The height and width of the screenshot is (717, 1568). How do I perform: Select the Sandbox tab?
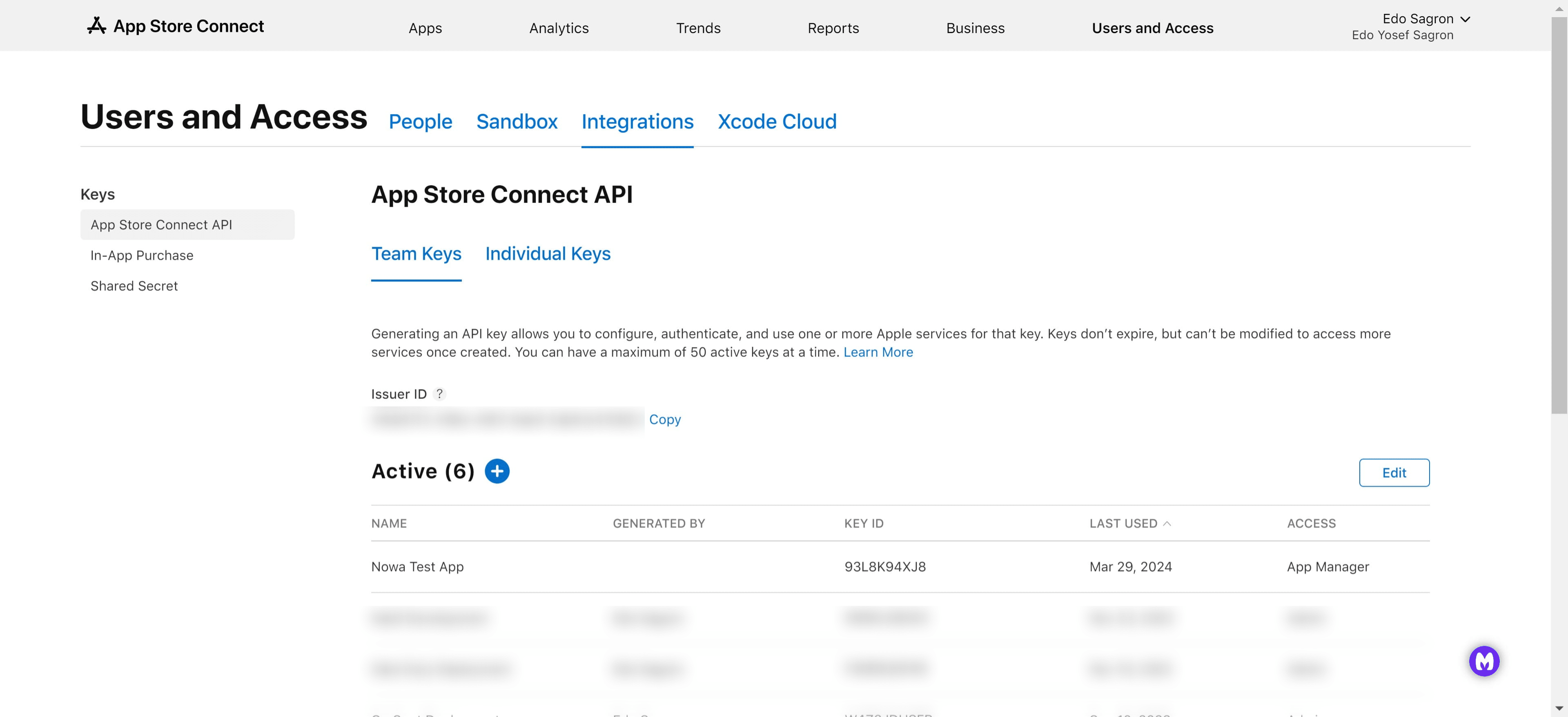coord(517,122)
